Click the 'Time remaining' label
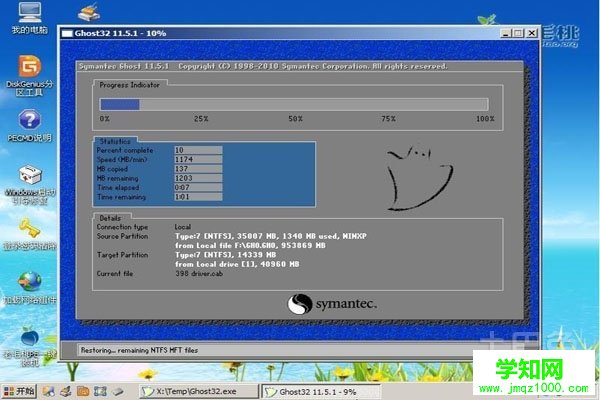The image size is (600, 400). [x=121, y=197]
